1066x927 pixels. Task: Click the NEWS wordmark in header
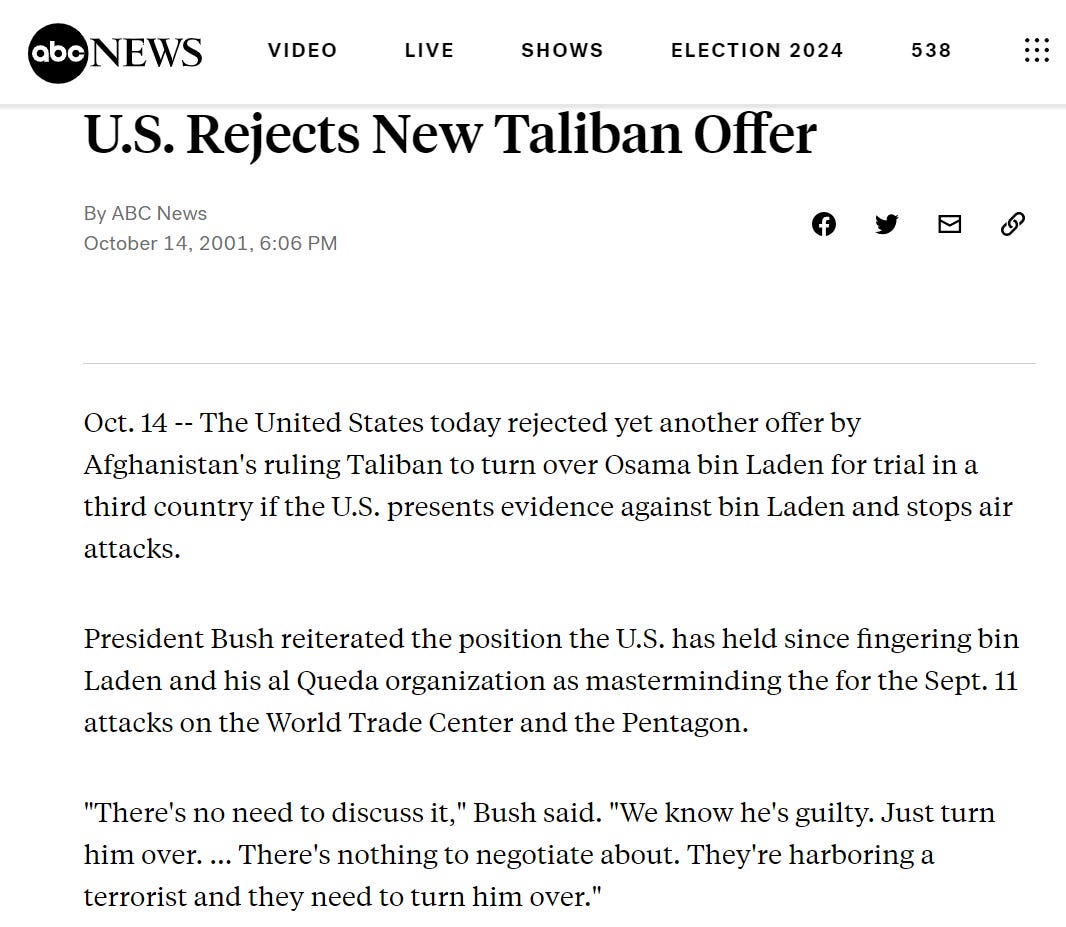(x=146, y=52)
